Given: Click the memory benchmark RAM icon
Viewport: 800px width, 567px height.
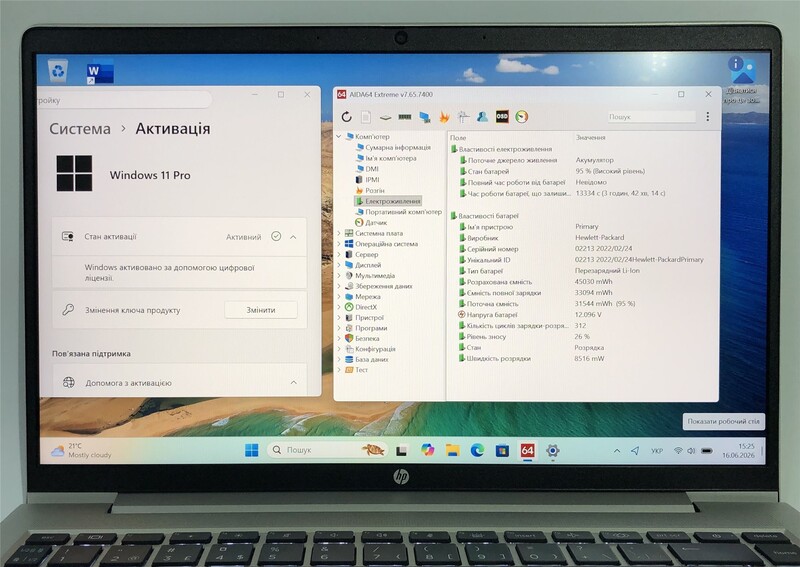Looking at the screenshot, I should click(x=405, y=117).
